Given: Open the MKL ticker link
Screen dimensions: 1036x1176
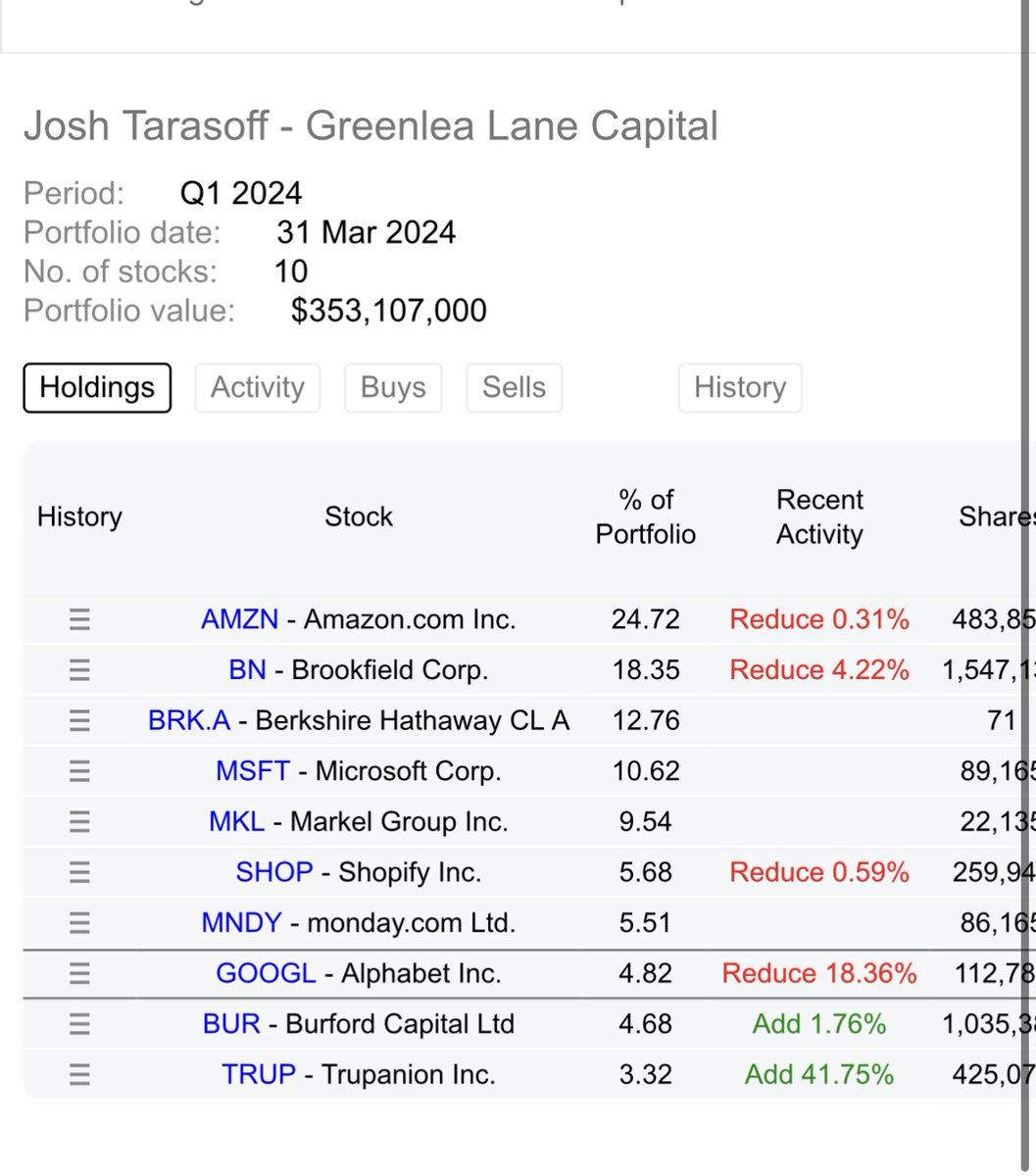Looking at the screenshot, I should pos(237,821).
